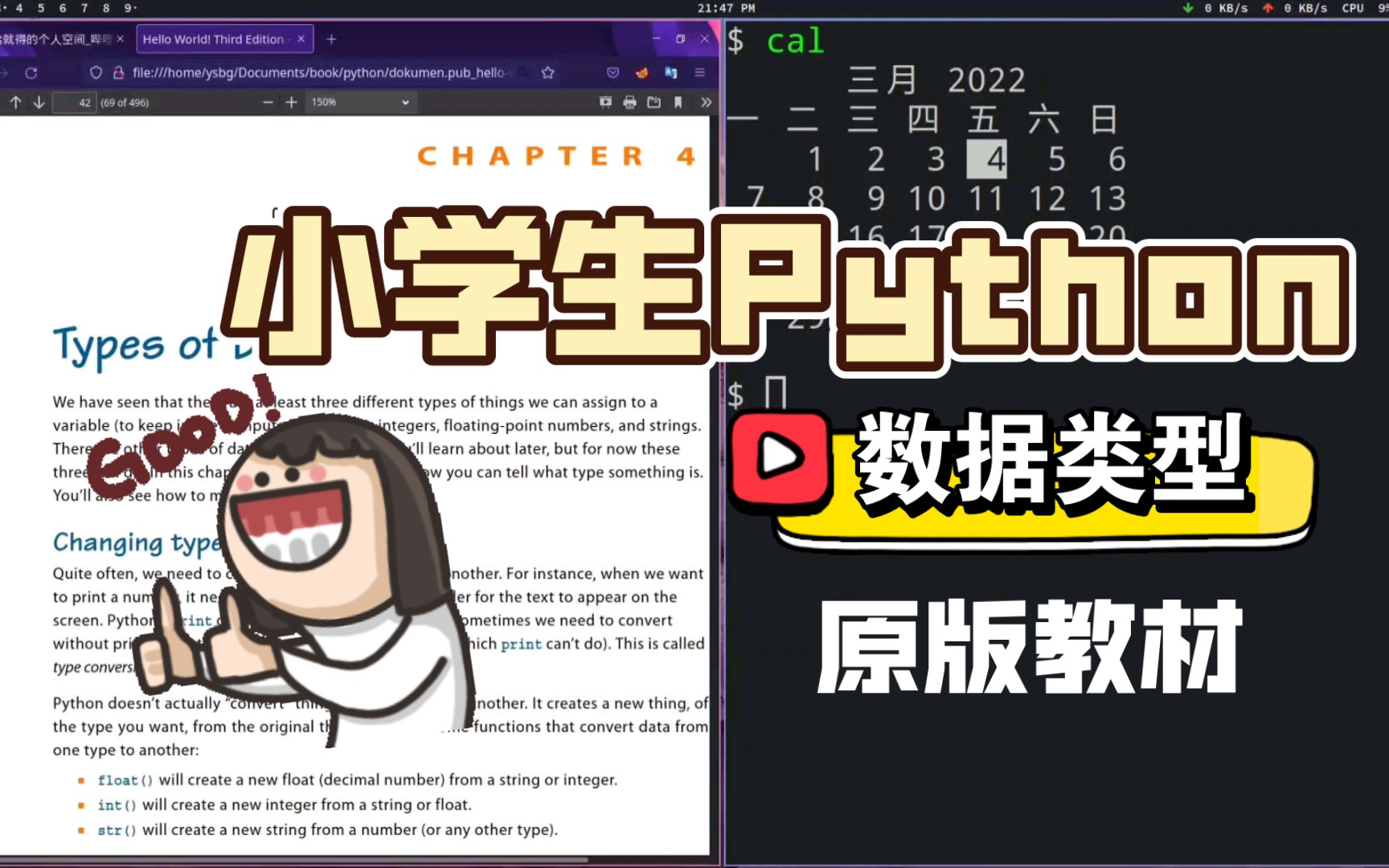Click the padlock connection security toggle
Image resolution: width=1389 pixels, height=868 pixels.
[x=117, y=72]
